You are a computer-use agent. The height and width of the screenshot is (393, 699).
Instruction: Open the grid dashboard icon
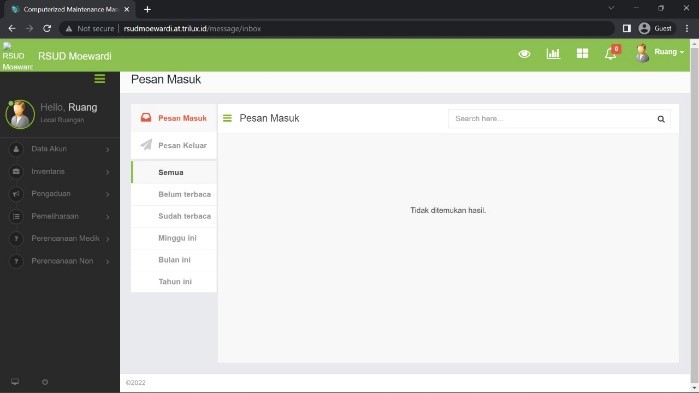[x=582, y=53]
